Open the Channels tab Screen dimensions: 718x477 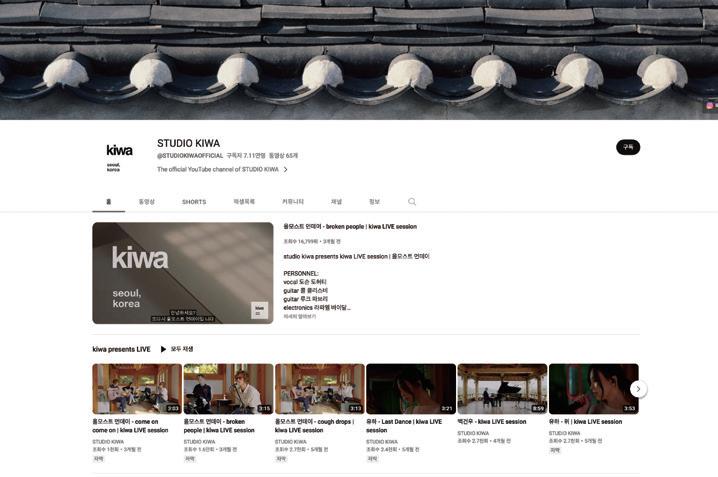[x=337, y=201]
